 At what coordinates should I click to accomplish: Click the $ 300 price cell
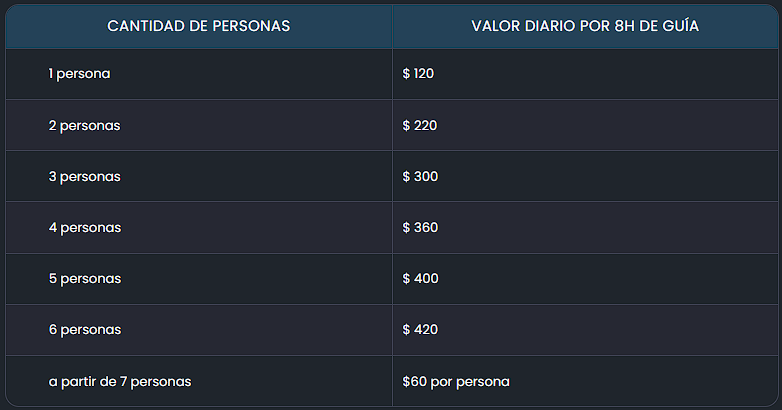[x=420, y=176]
